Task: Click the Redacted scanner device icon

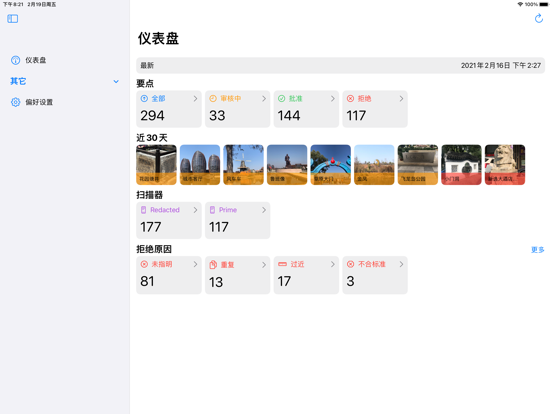Action: pyautogui.click(x=144, y=210)
